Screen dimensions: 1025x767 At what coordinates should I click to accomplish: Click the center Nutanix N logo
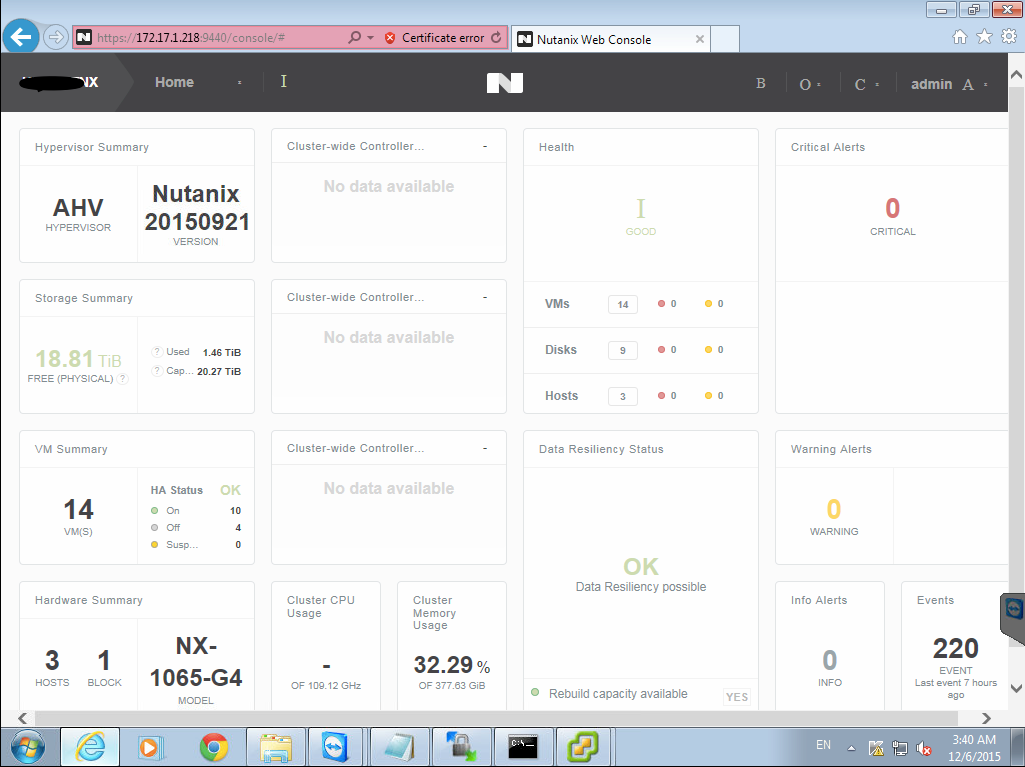505,83
